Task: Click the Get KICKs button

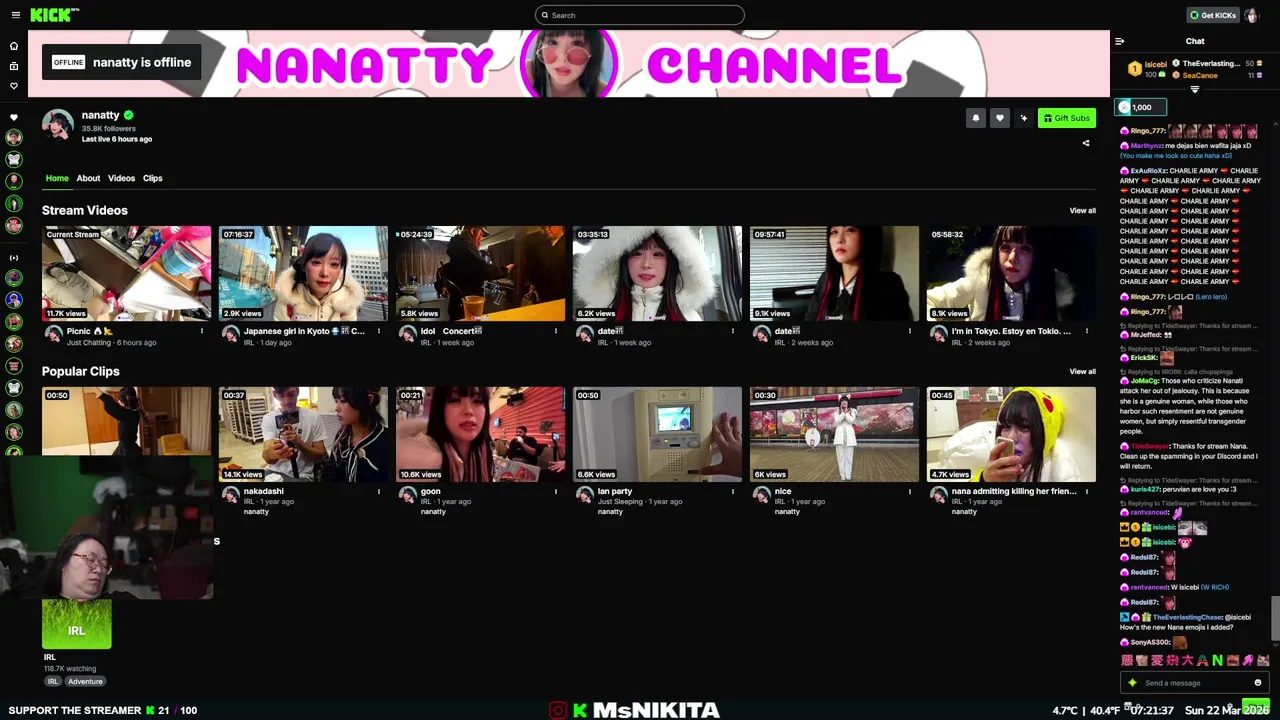Action: click(1213, 15)
